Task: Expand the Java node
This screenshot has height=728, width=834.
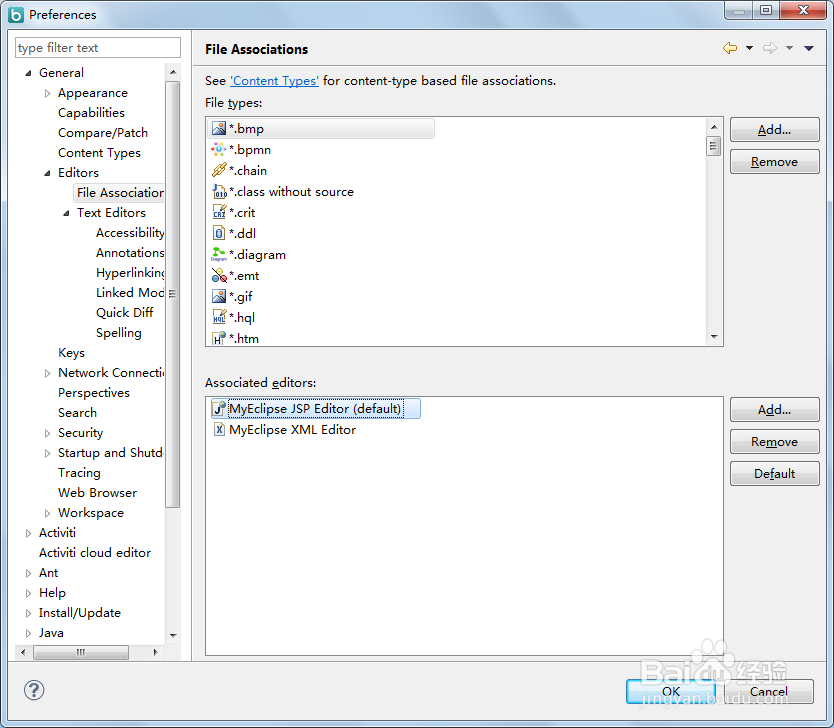Action: tap(28, 633)
